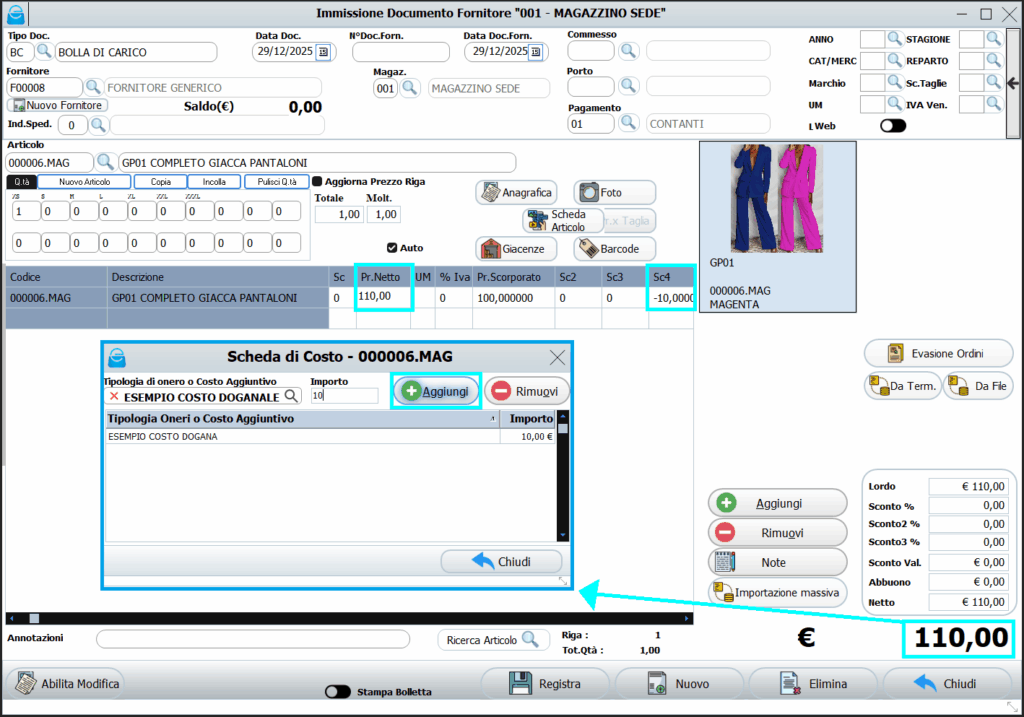Enable Aggiorna Prezzo Riga checkbox
1024x717 pixels.
[317, 182]
